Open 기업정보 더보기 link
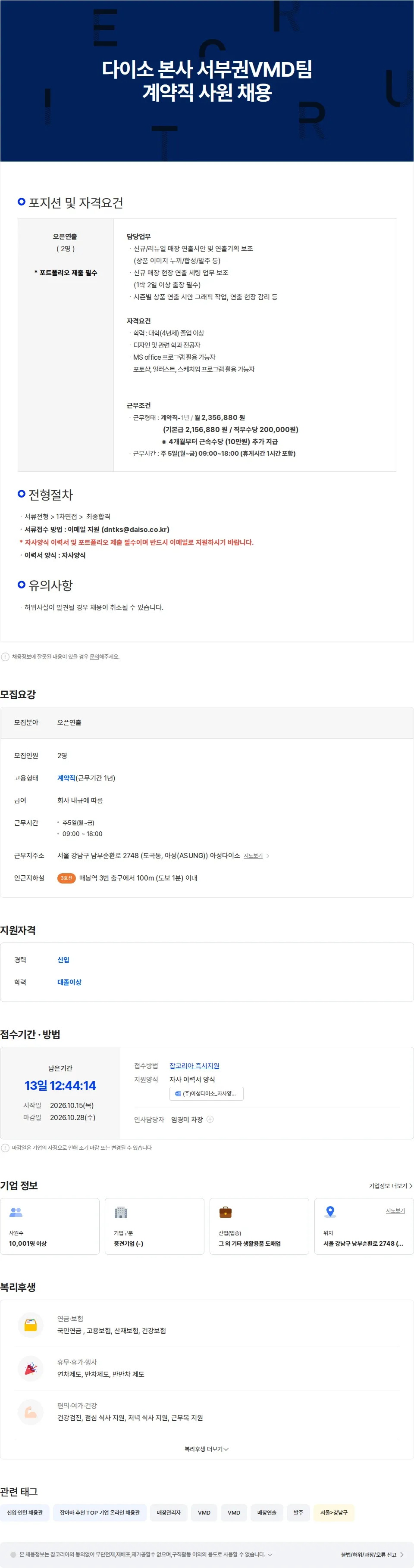This screenshot has height=1568, width=414. click(x=391, y=1186)
